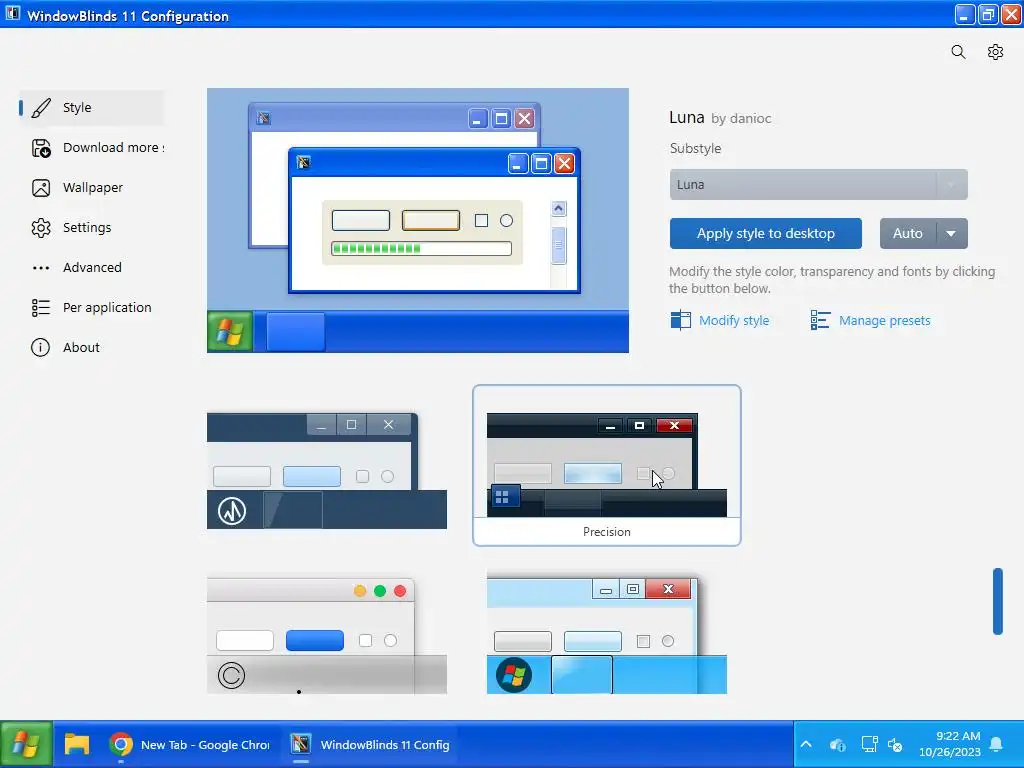Click the Manage presets icon

click(820, 320)
